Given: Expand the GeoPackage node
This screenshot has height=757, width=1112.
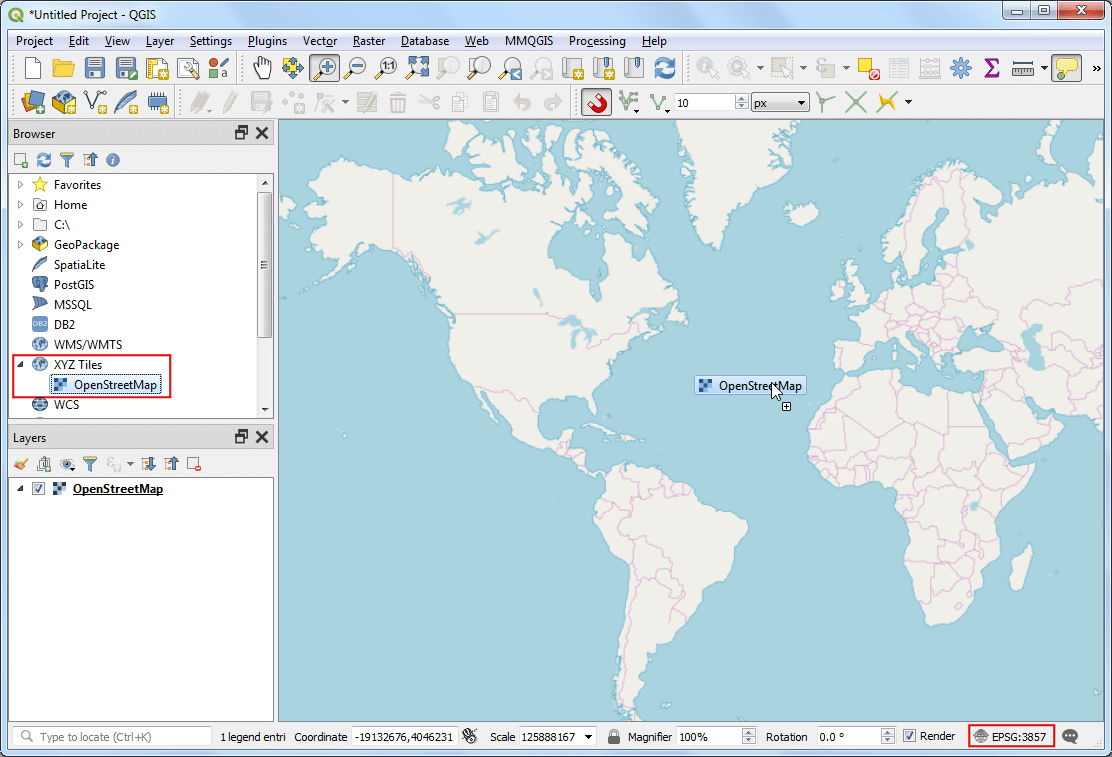Looking at the screenshot, I should tap(20, 244).
